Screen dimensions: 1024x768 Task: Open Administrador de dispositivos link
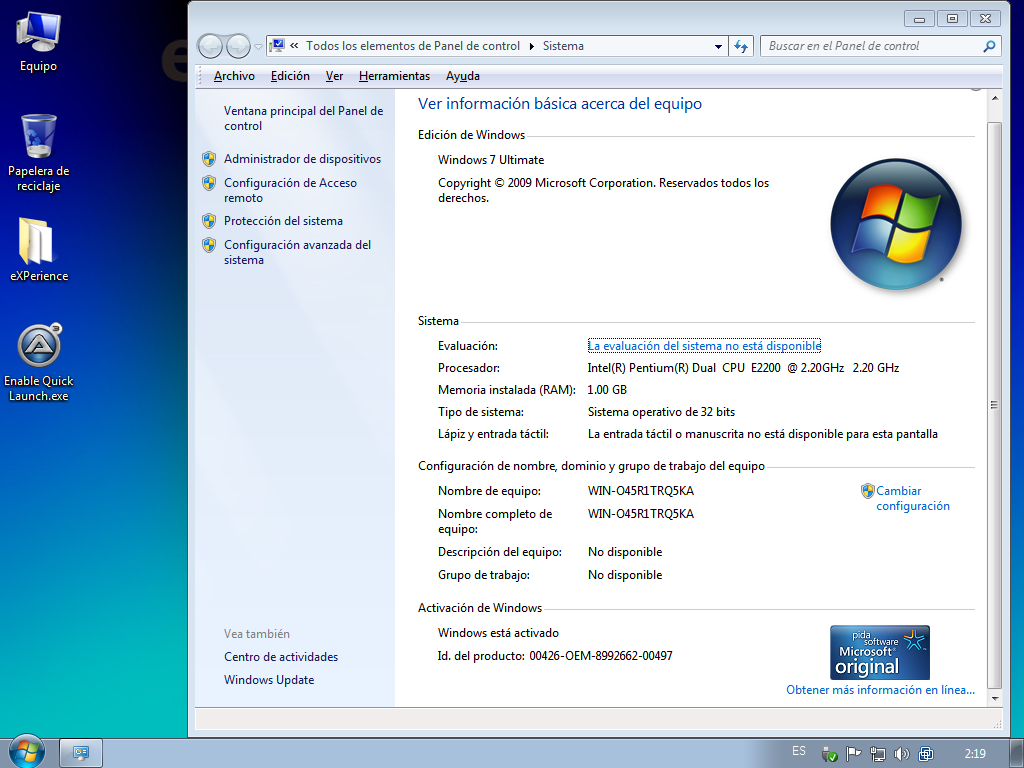[x=302, y=159]
